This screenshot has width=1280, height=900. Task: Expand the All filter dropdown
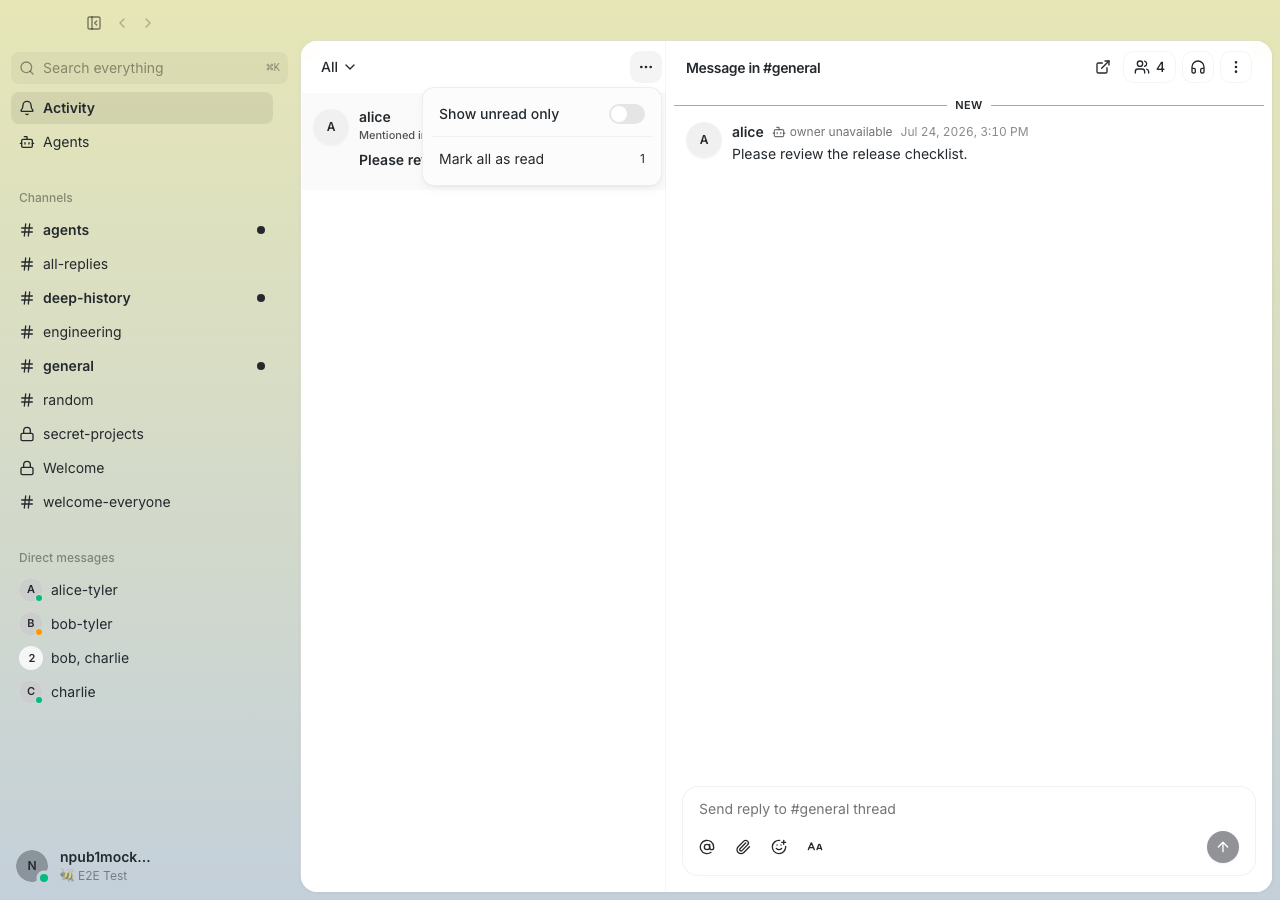338,67
